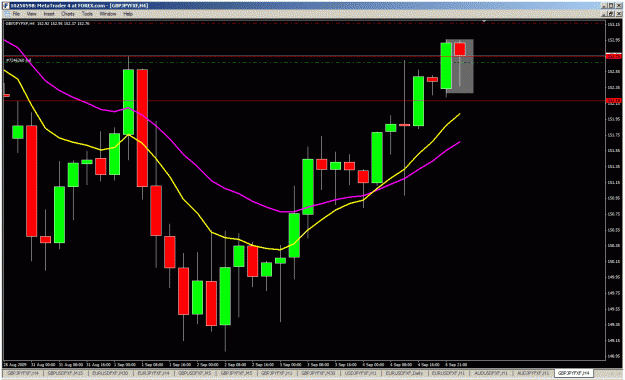Switch to the GBPJPYFXF,M30 chart tab
This screenshot has height=380, width=625.
[318, 373]
